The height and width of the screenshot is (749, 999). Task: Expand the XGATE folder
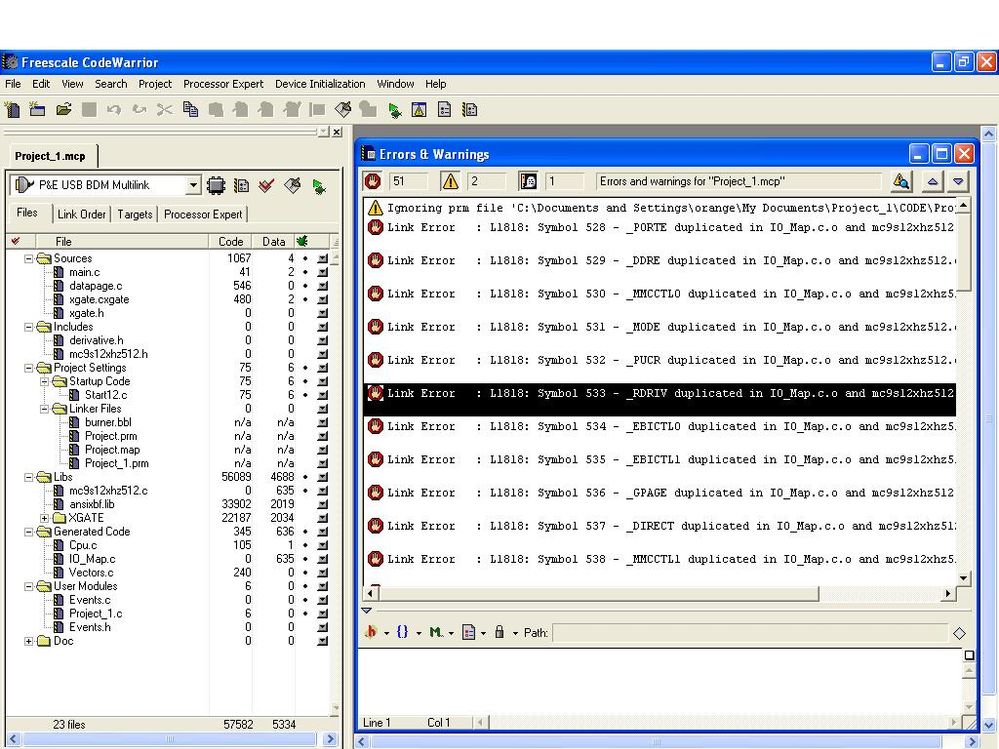tap(45, 518)
